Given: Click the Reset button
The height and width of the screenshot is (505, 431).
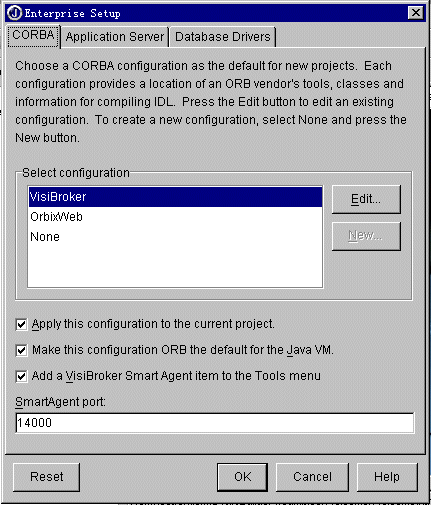Looking at the screenshot, I should 47,477.
